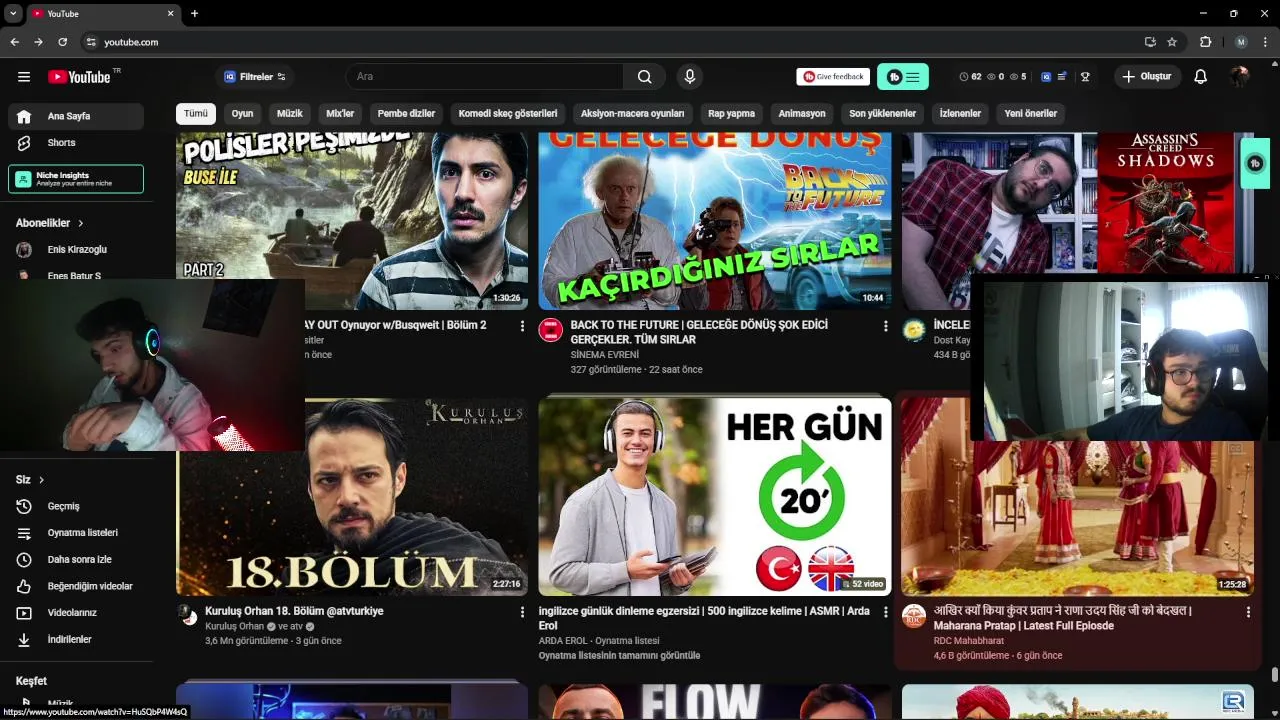Viewport: 1280px width, 720px height.
Task: Open the Chrome three-dot menu
Action: 1266,42
